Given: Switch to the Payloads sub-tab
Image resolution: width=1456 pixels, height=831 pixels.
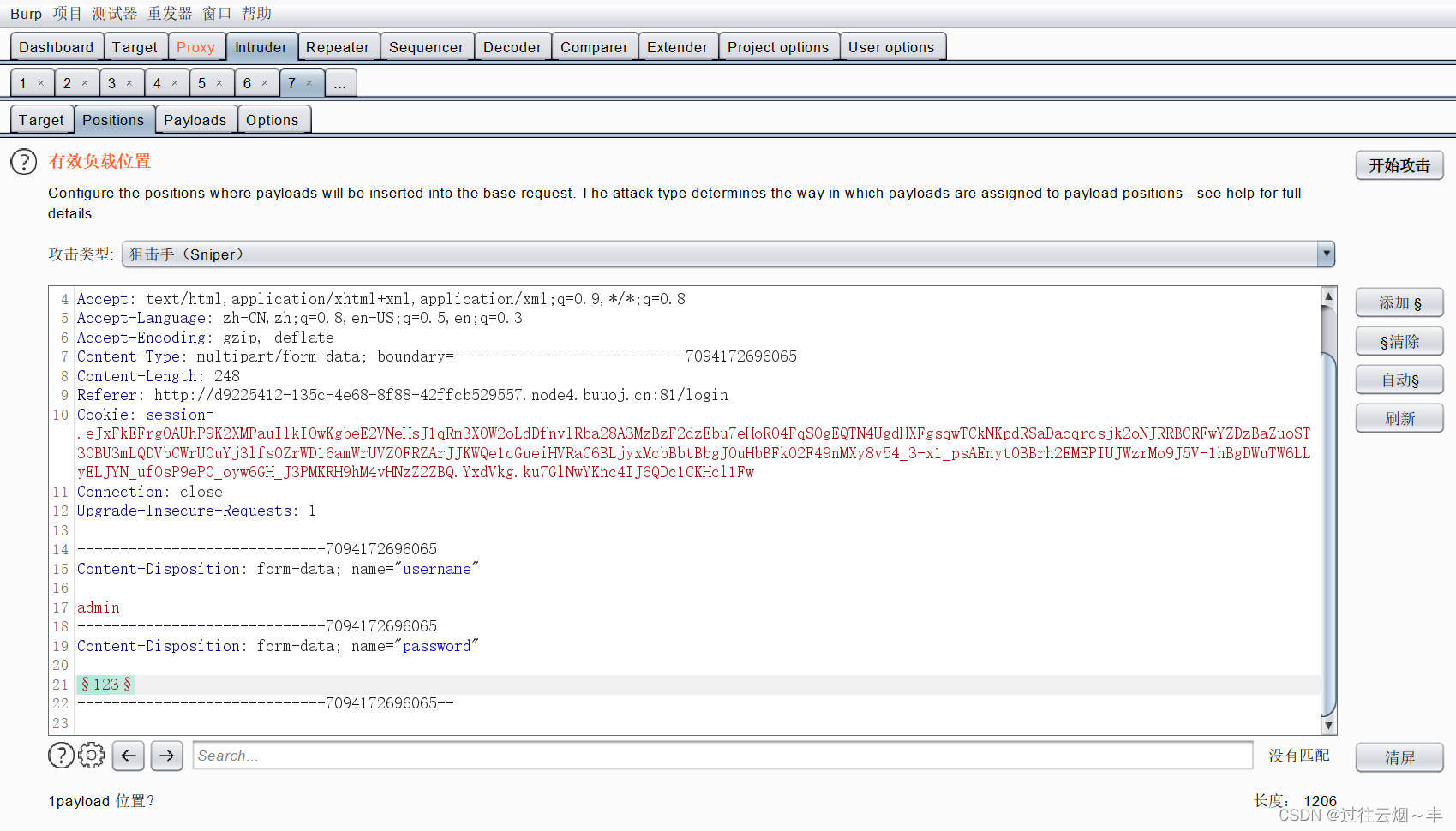Looking at the screenshot, I should 195,120.
